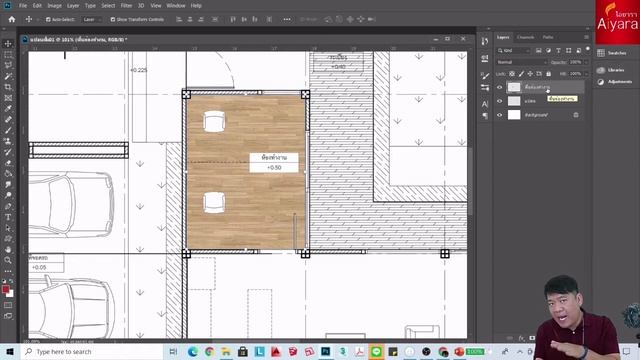Click the white background color swatch
The image size is (640, 360).
tap(10, 294)
